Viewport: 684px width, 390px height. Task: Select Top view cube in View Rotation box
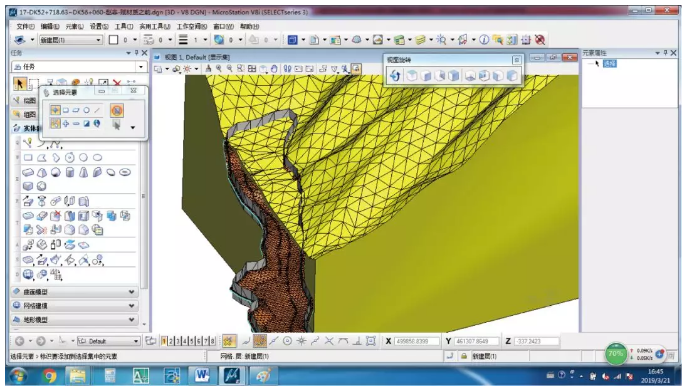[x=411, y=75]
